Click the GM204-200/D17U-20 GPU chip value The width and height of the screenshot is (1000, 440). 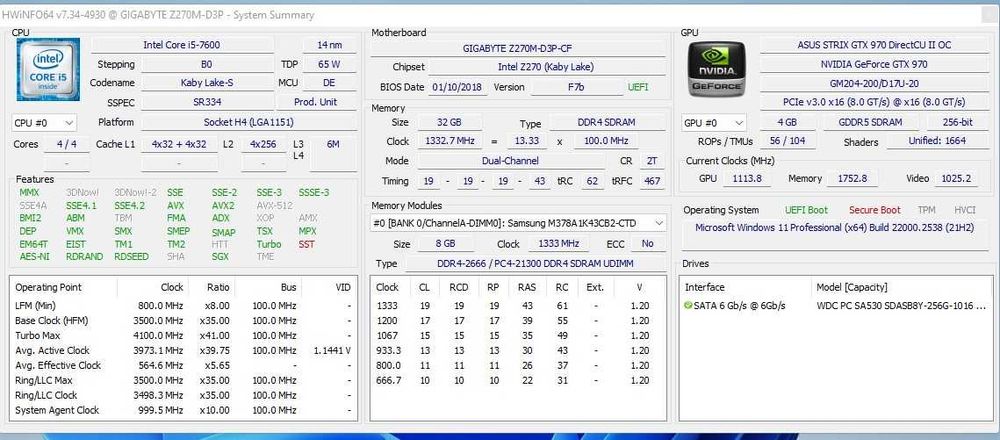[874, 84]
